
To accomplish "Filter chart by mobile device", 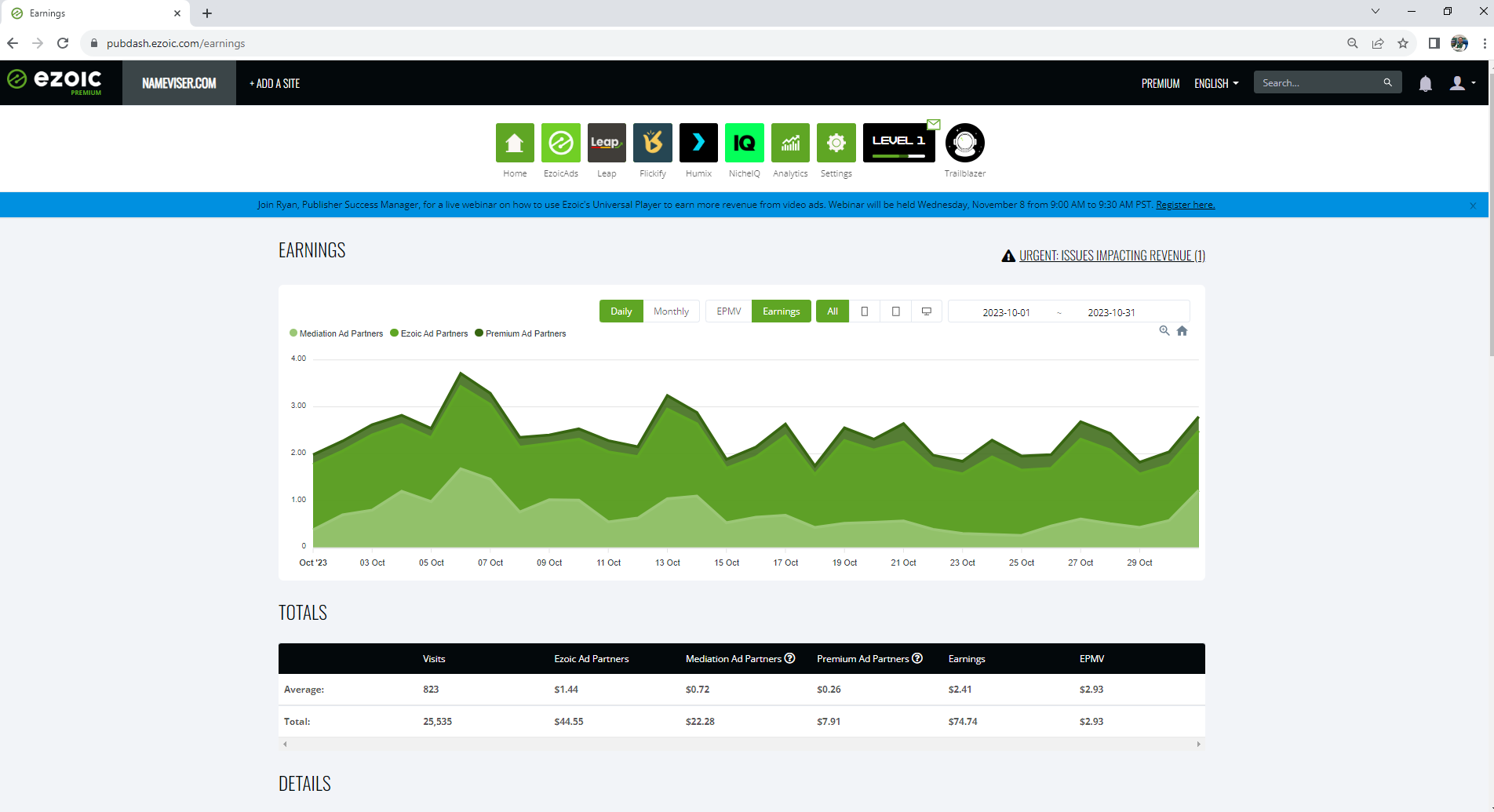I will coord(865,311).
